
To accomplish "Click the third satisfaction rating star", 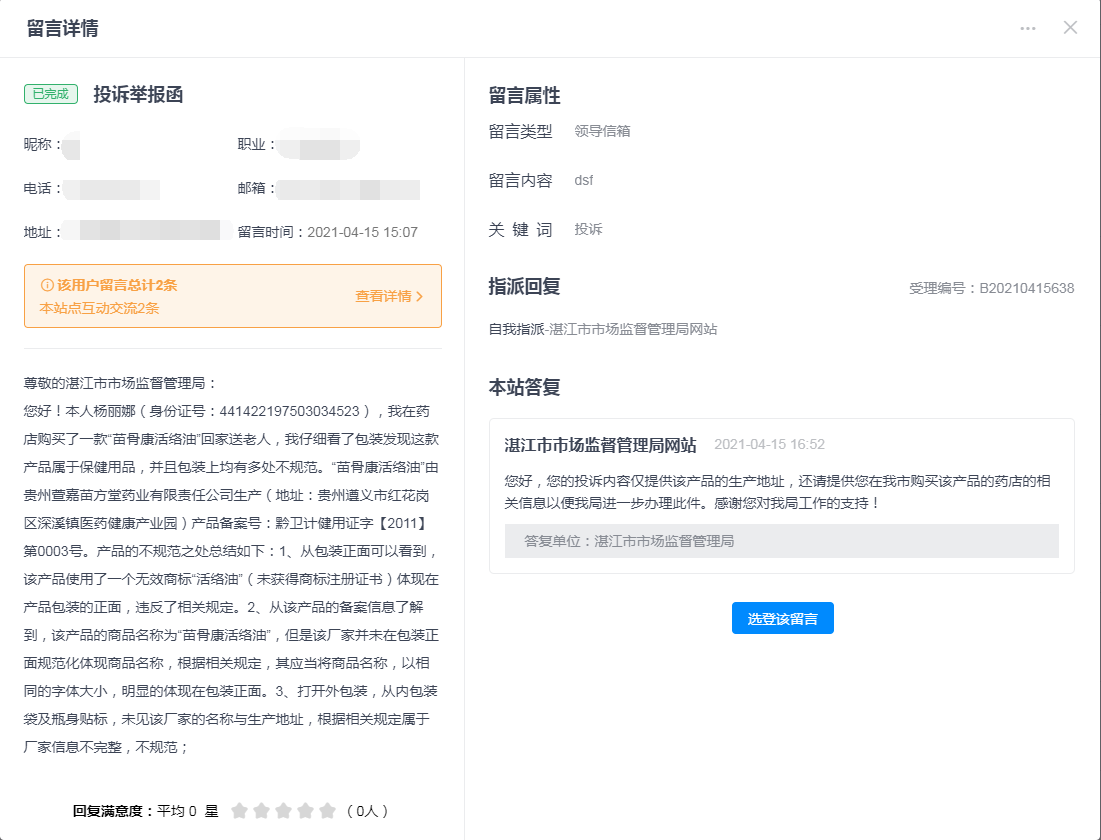I will [283, 811].
